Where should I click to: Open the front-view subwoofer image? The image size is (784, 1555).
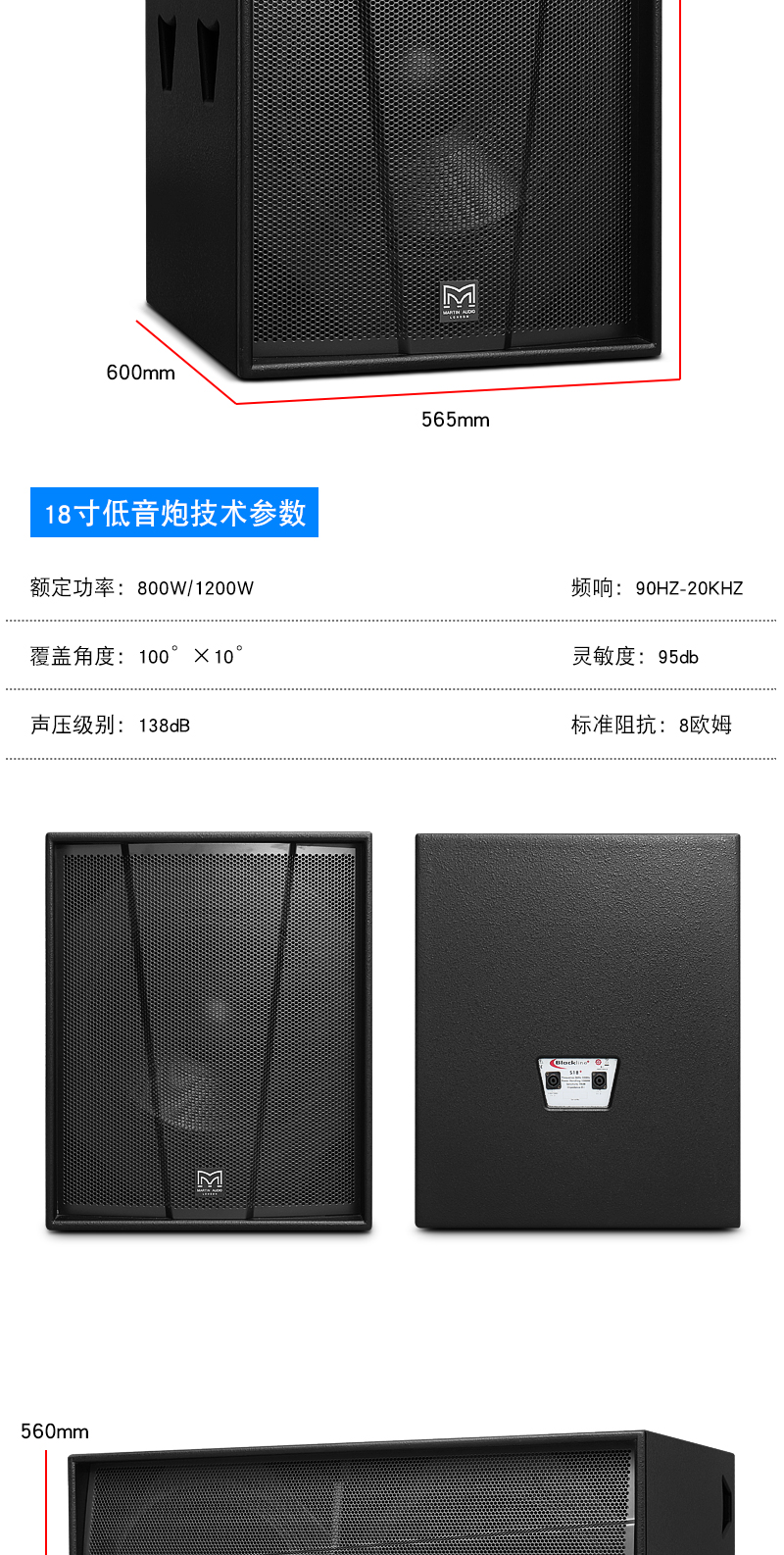(x=209, y=1031)
